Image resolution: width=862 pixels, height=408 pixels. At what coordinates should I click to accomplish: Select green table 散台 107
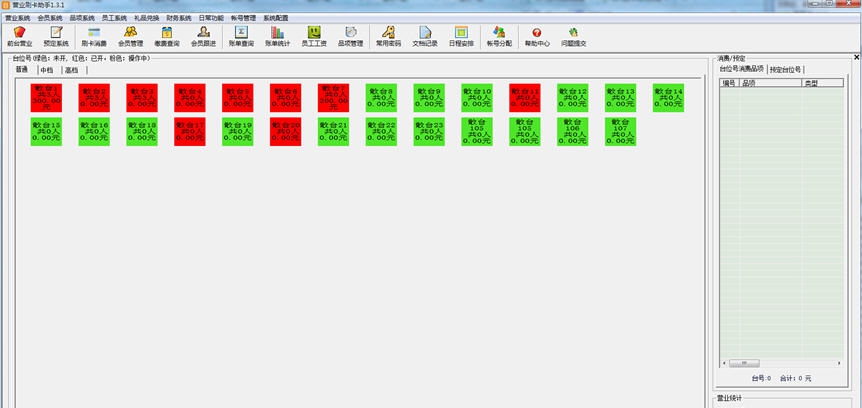click(x=621, y=131)
